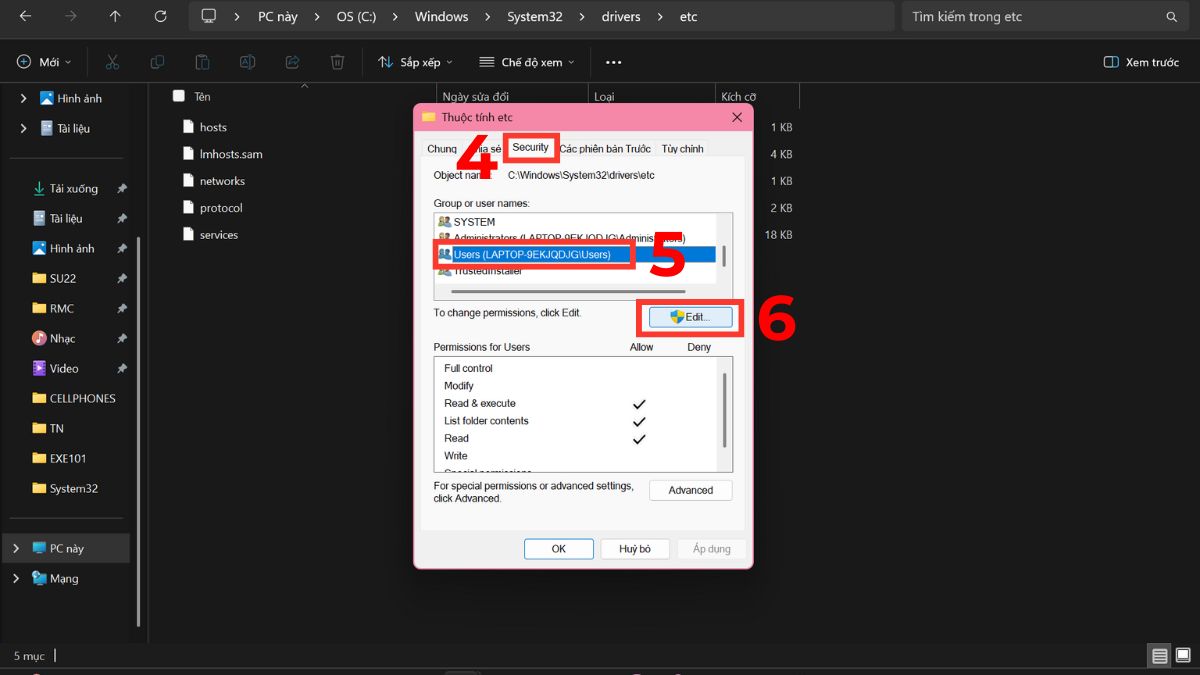Click the Advanced button
The image size is (1200, 675).
[x=690, y=490]
